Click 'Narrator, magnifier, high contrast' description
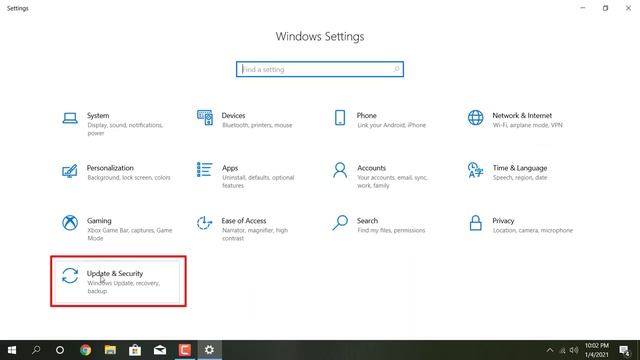Image resolution: width=640 pixels, height=360 pixels. click(x=255, y=234)
